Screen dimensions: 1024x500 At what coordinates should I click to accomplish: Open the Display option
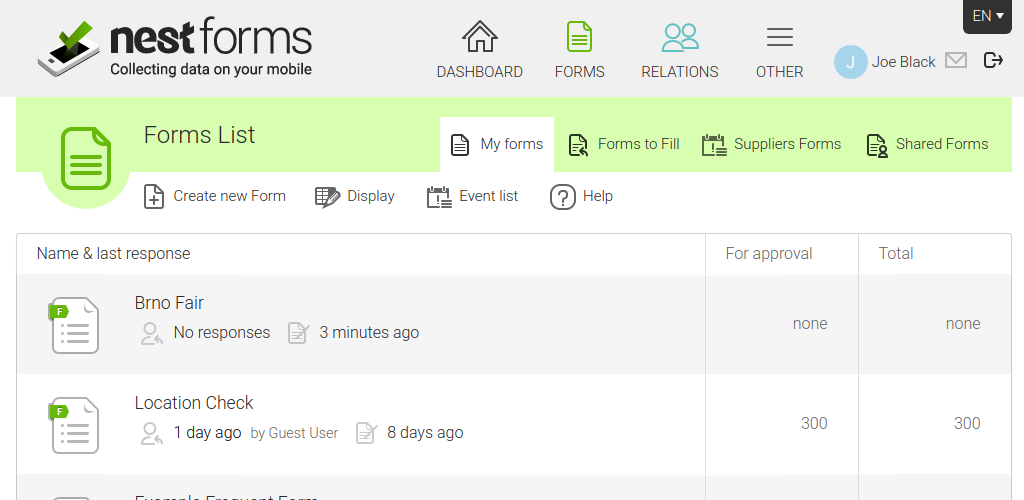point(370,196)
